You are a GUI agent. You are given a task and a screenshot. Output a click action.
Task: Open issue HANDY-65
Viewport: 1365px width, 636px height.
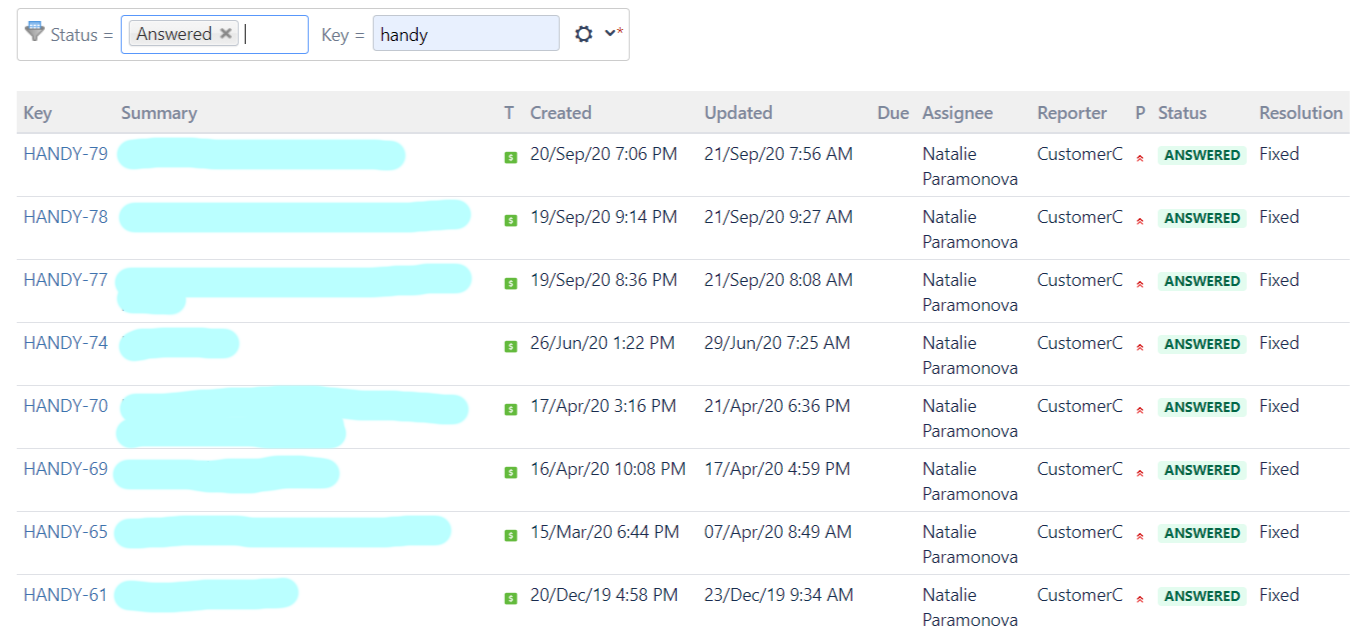[64, 532]
